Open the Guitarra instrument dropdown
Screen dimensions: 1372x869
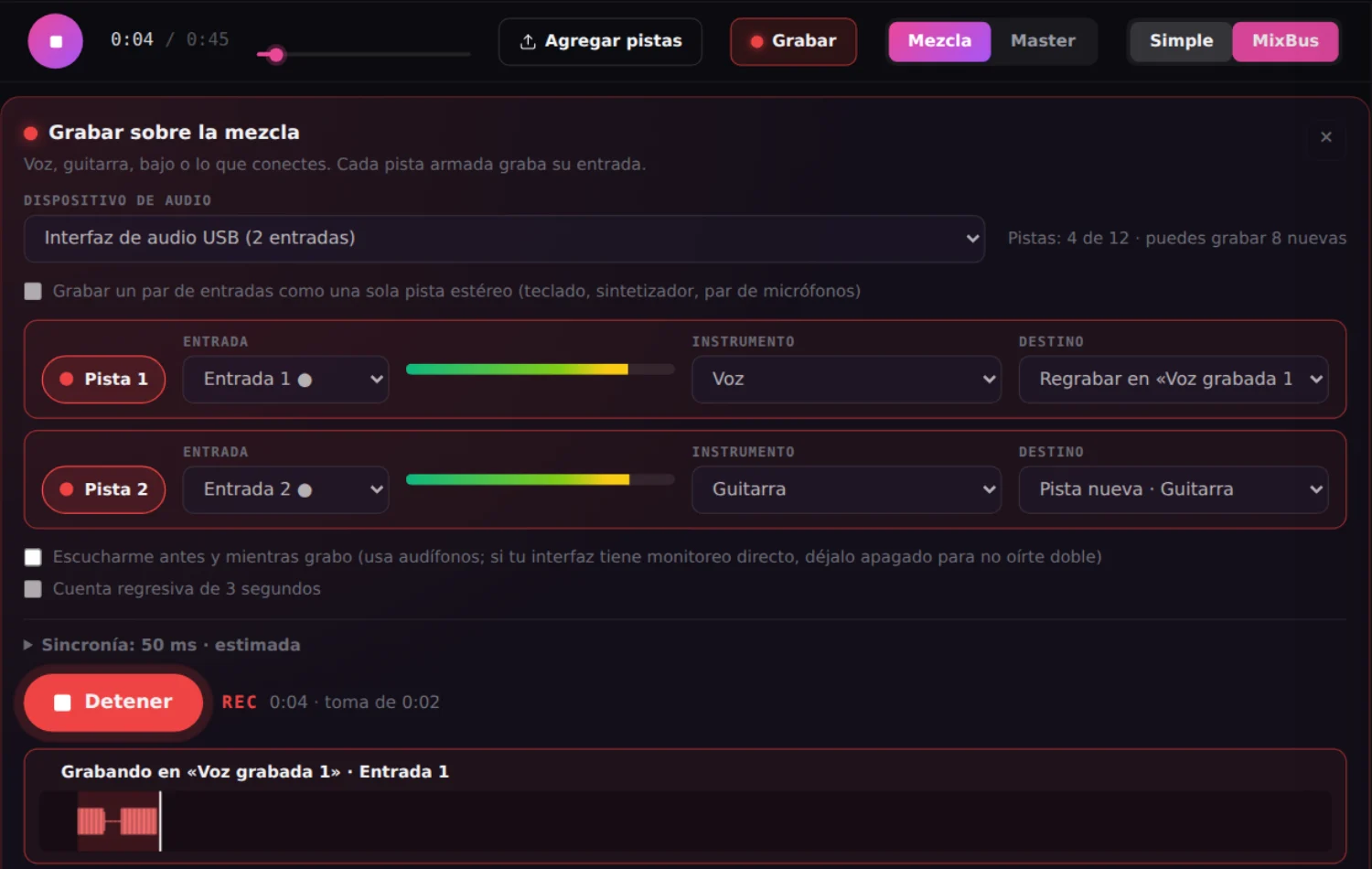coord(846,489)
